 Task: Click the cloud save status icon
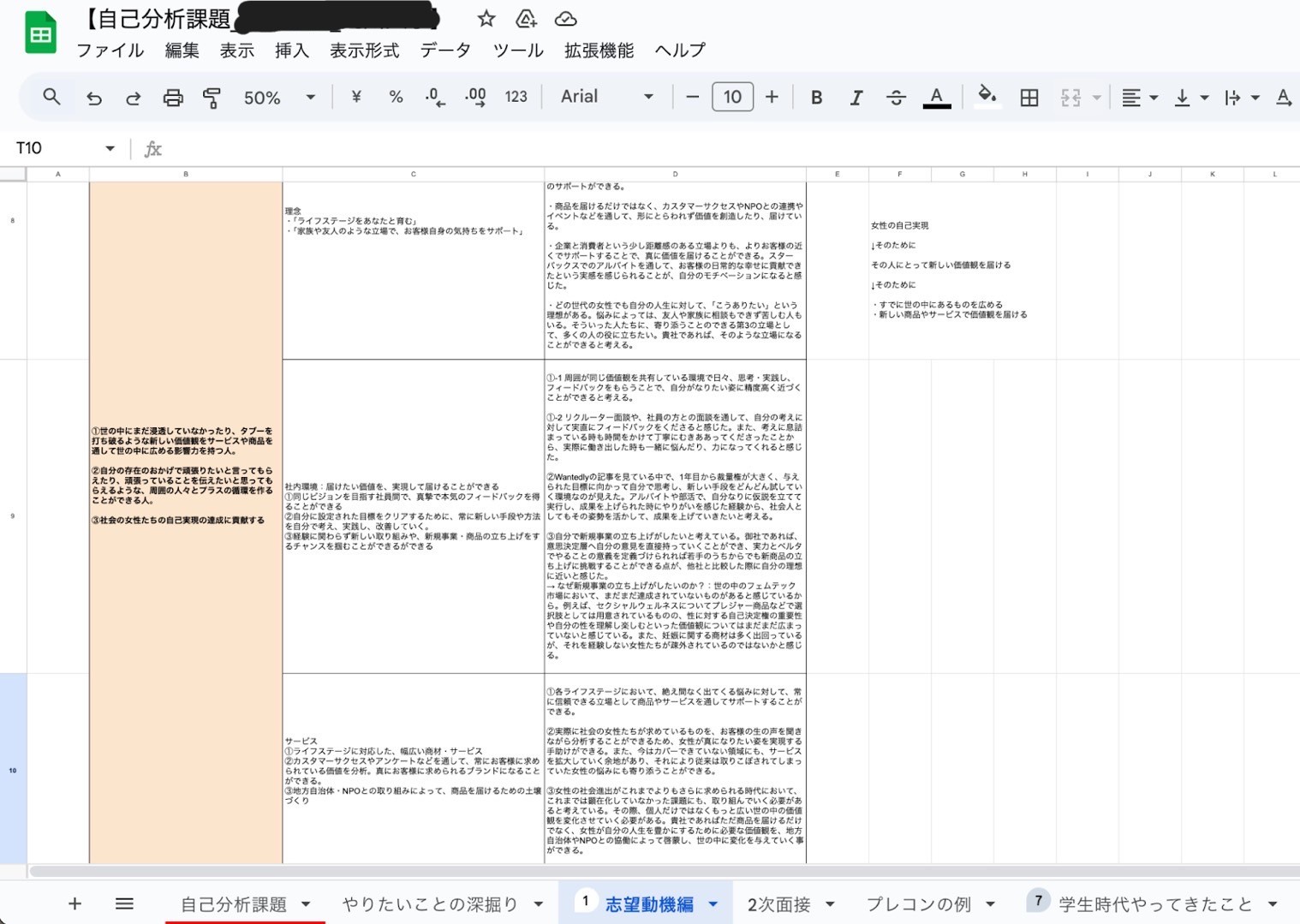coord(566,19)
